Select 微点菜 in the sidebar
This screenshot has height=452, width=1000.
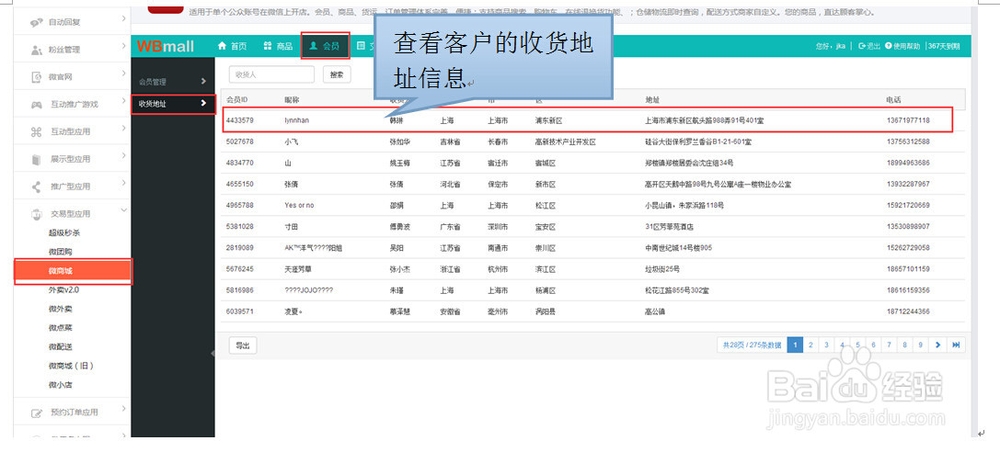tap(60, 328)
